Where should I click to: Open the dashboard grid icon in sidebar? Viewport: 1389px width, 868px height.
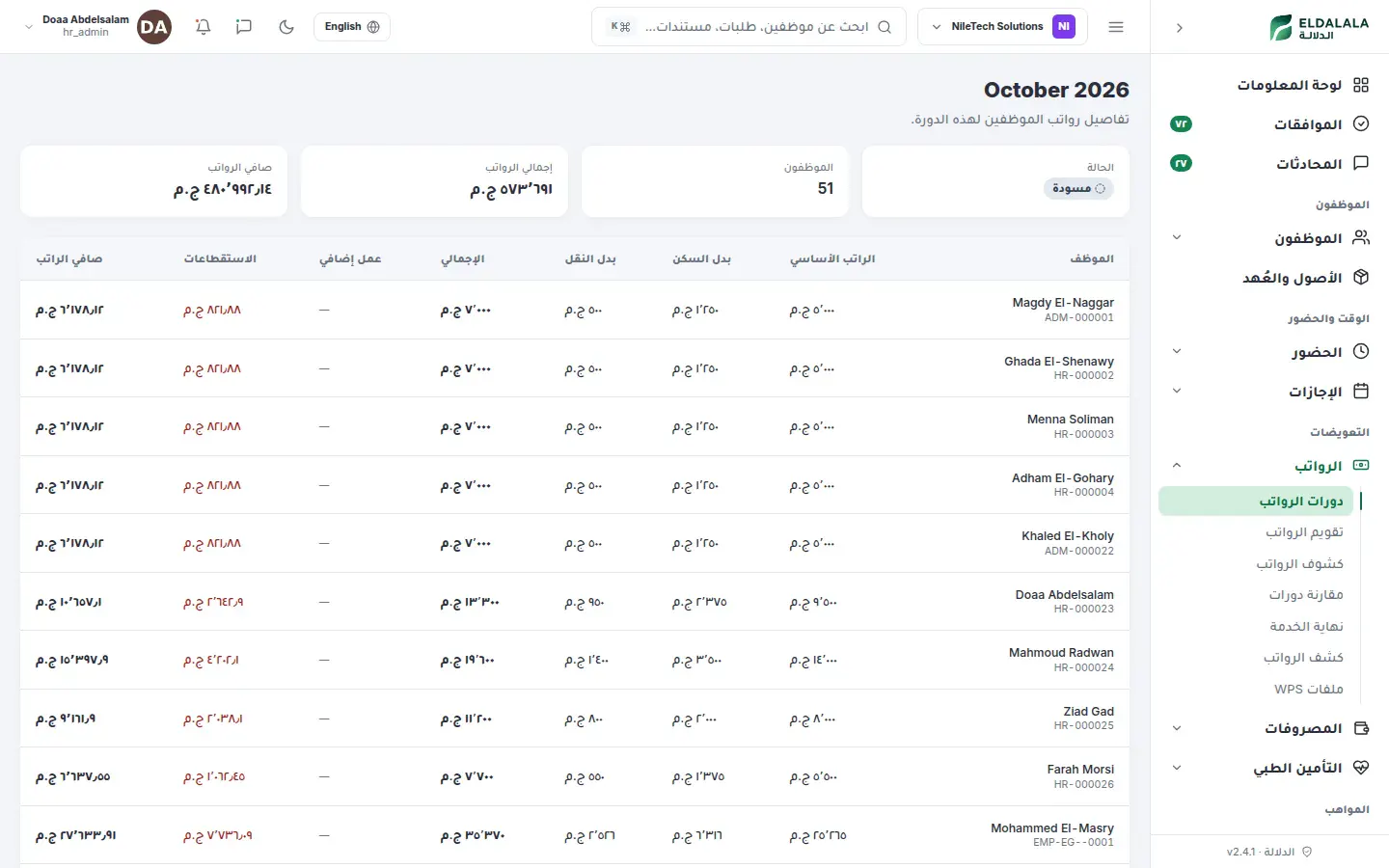pyautogui.click(x=1361, y=85)
